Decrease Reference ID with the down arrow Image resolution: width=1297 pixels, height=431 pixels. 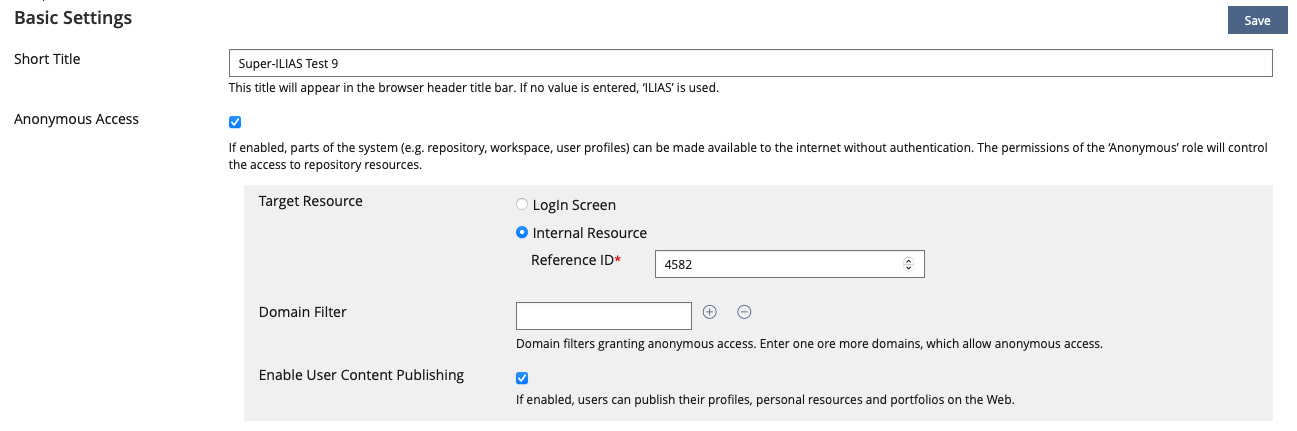tap(908, 268)
